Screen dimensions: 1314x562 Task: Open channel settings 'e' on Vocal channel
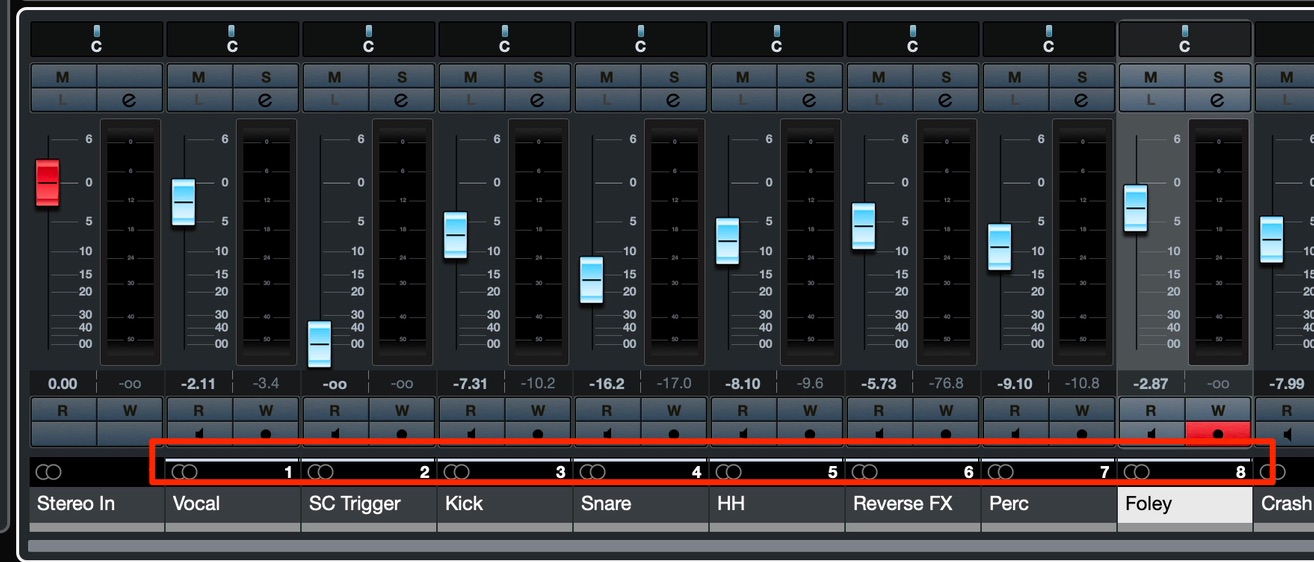pyautogui.click(x=265, y=100)
